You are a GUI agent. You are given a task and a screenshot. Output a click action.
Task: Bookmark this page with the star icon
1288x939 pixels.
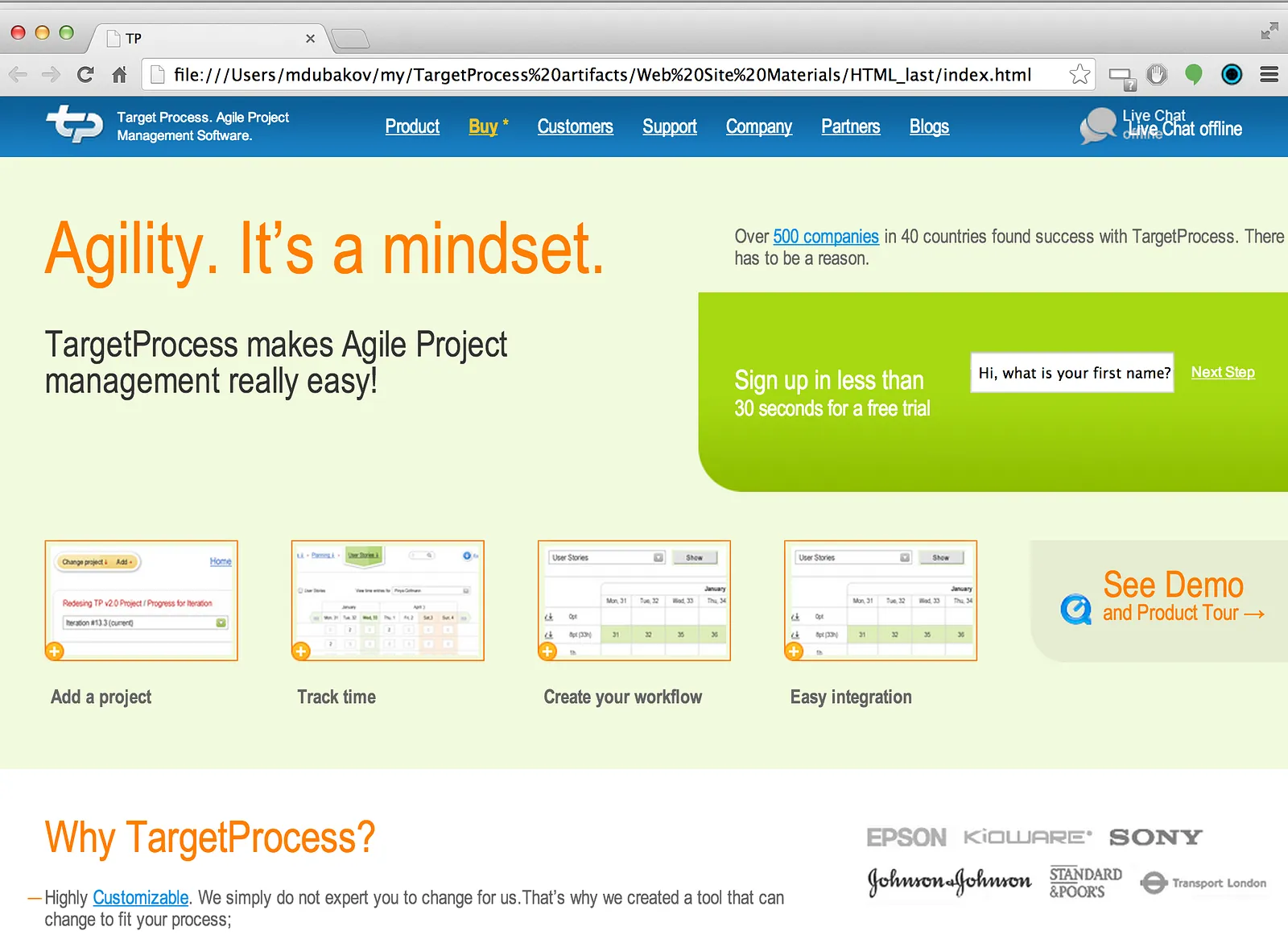pos(1080,75)
